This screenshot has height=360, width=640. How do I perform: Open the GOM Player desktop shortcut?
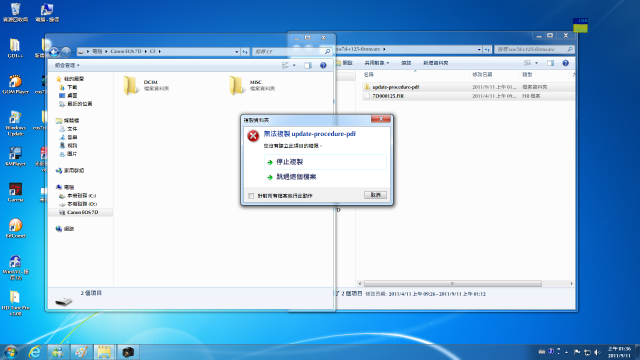(16, 85)
